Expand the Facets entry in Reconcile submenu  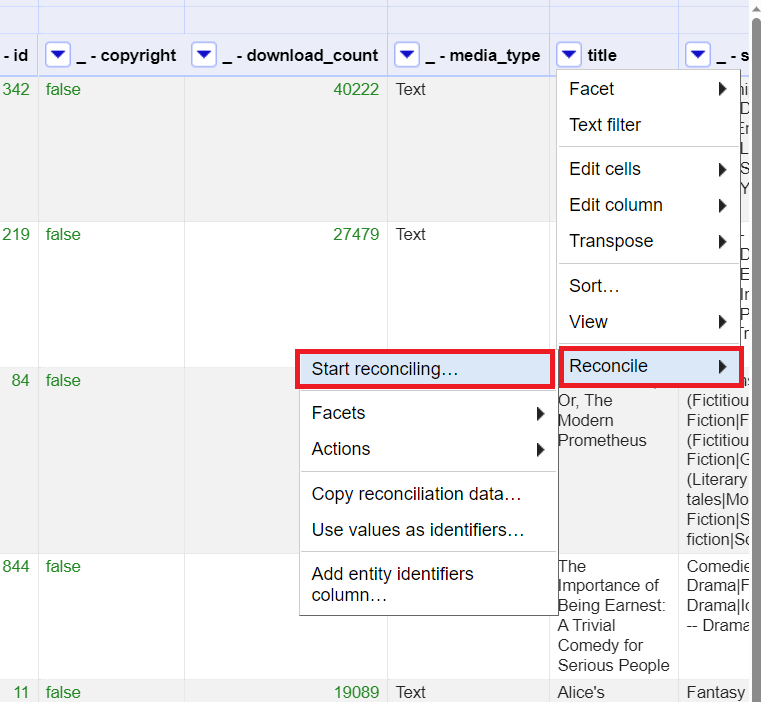(428, 413)
